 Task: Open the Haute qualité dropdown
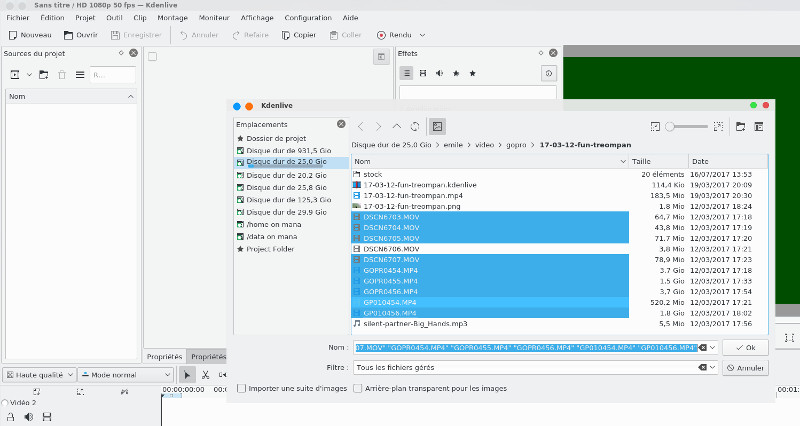[40, 375]
